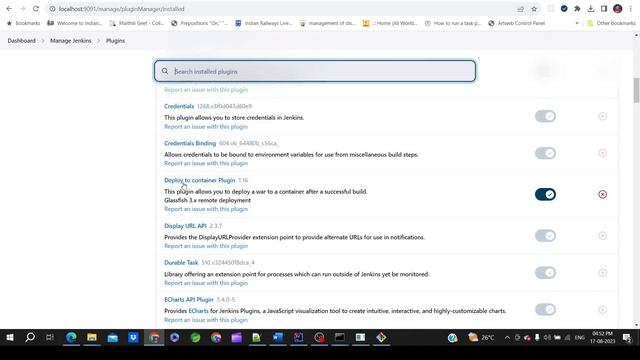Open the ECharts API Plugin link
640x360 pixels.
coord(189,300)
